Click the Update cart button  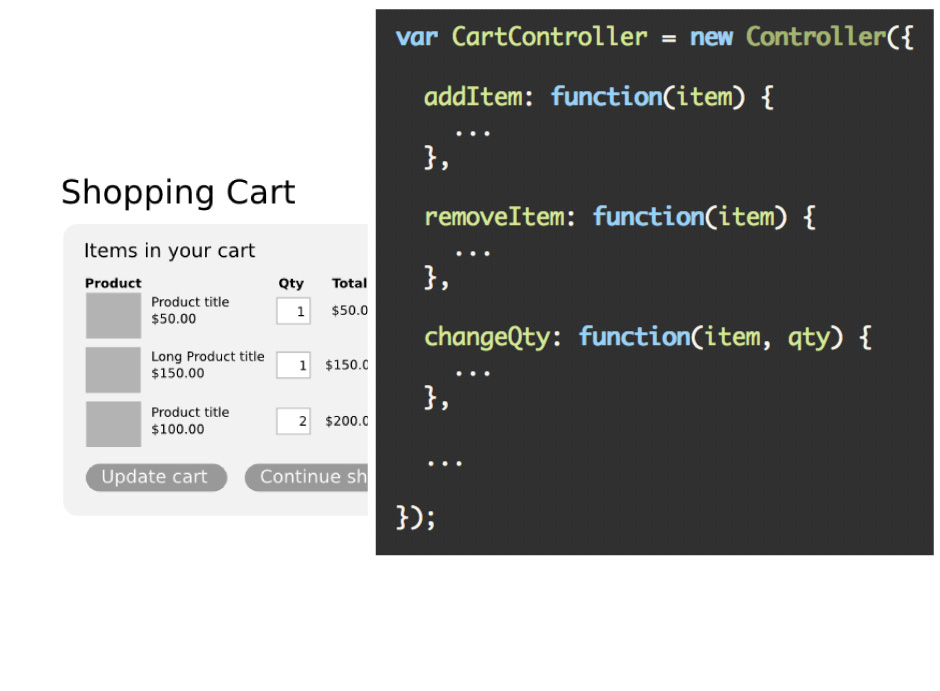[156, 477]
